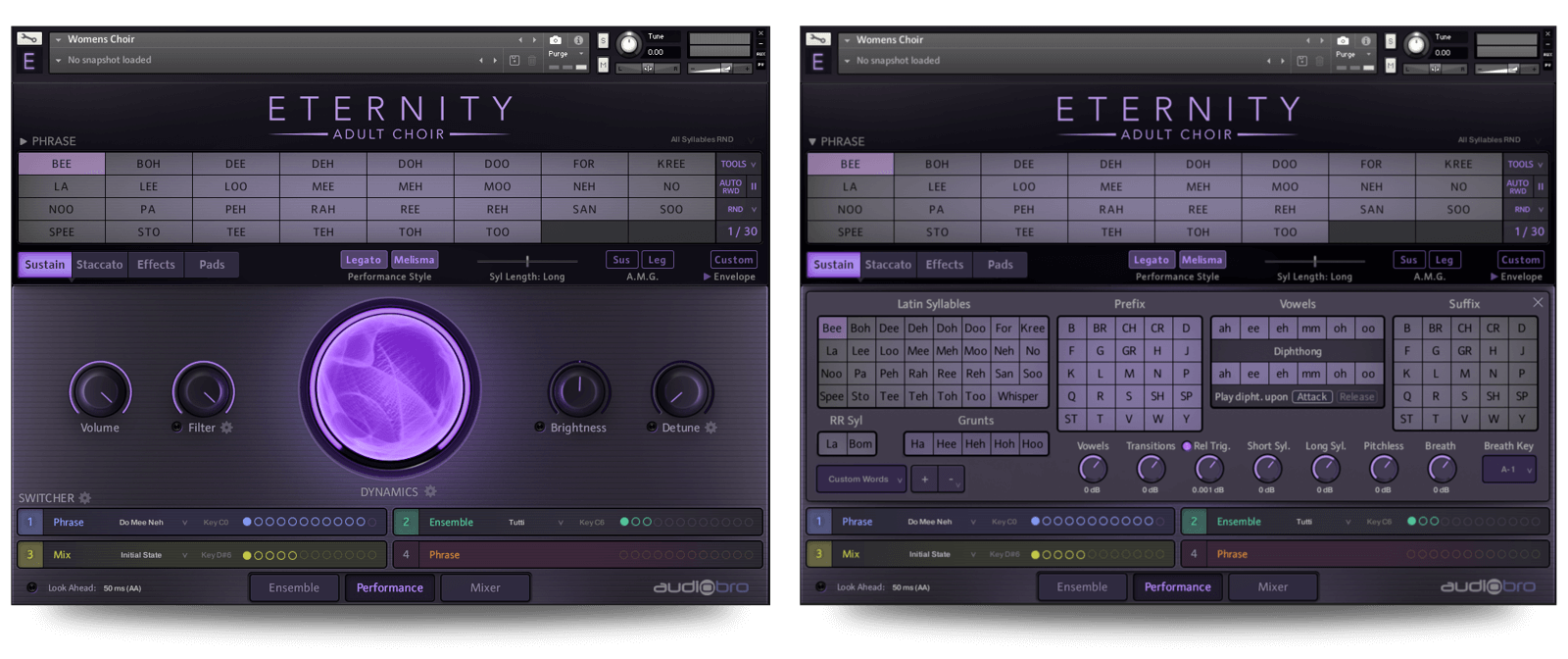This screenshot has height=659, width=1568.
Task: Click the large purple Dynamics orb
Action: tap(390, 388)
